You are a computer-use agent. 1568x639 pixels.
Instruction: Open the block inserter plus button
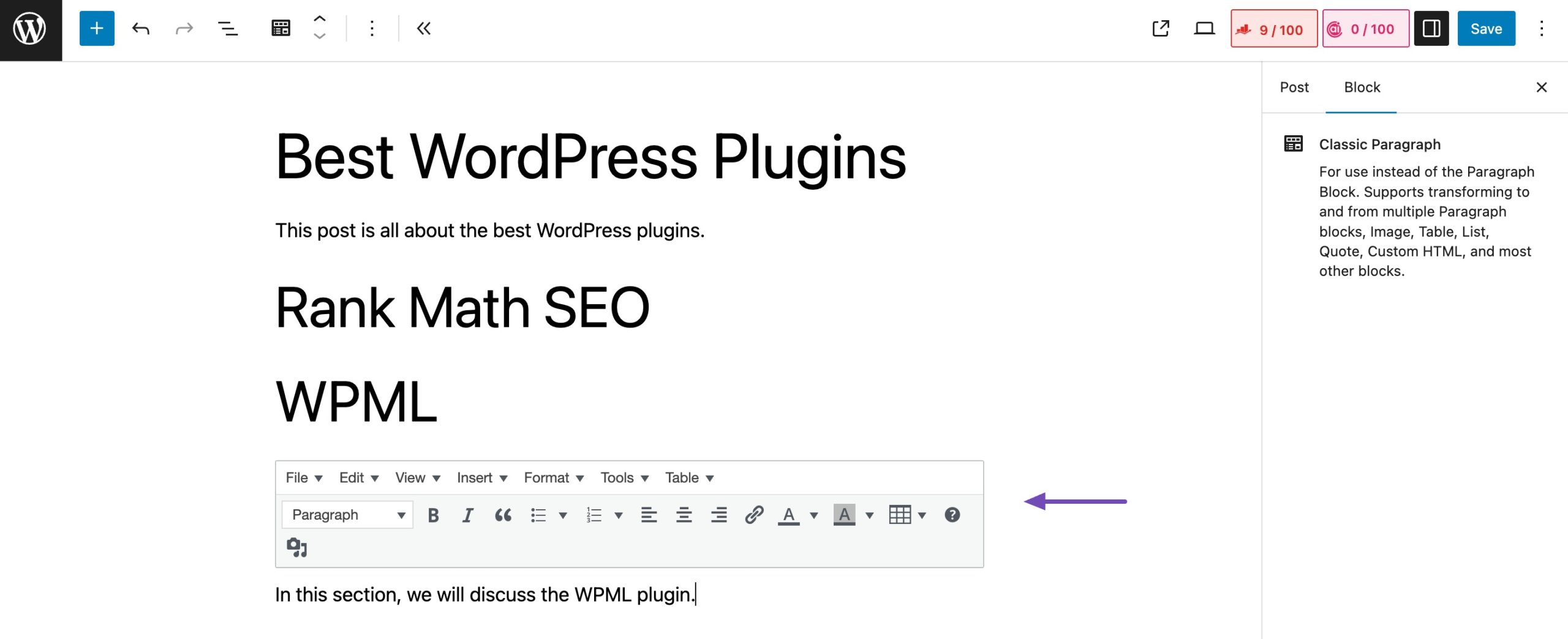tap(97, 28)
